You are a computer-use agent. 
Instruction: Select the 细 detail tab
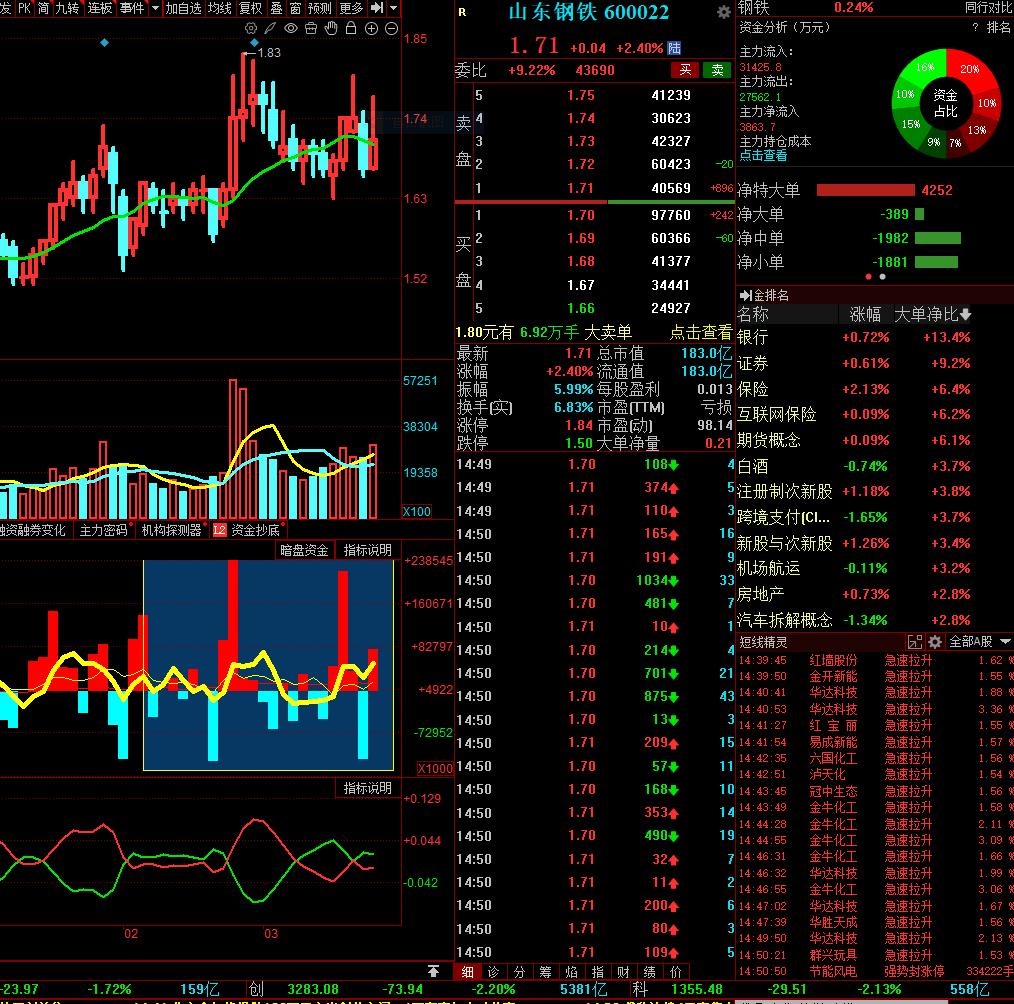(467, 972)
